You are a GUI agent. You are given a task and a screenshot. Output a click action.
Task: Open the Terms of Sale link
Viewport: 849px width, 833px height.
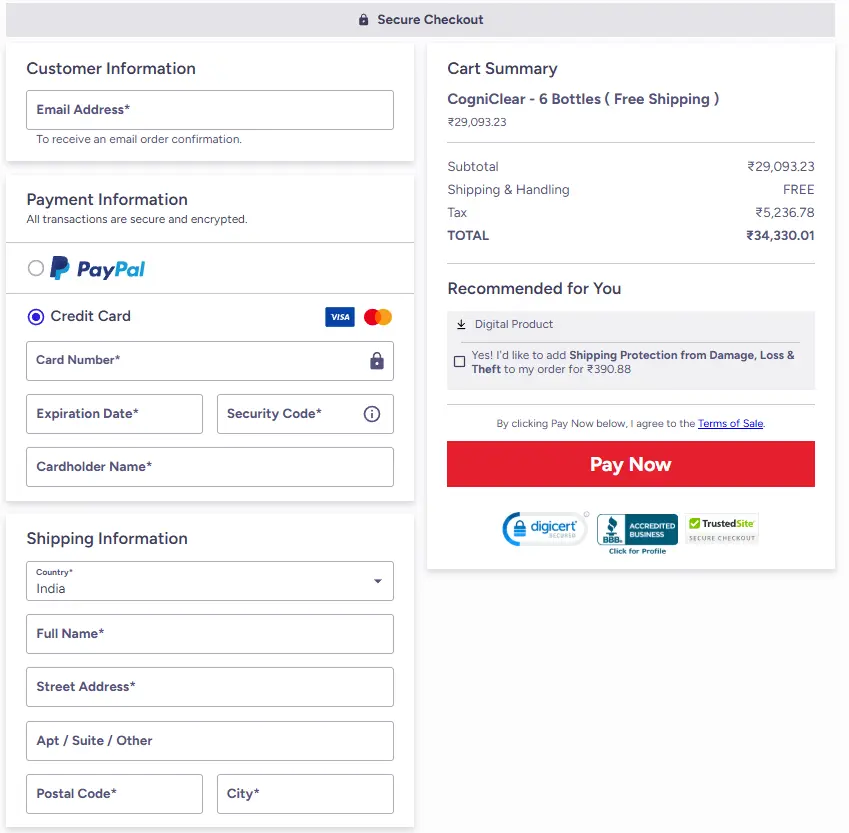click(x=730, y=423)
